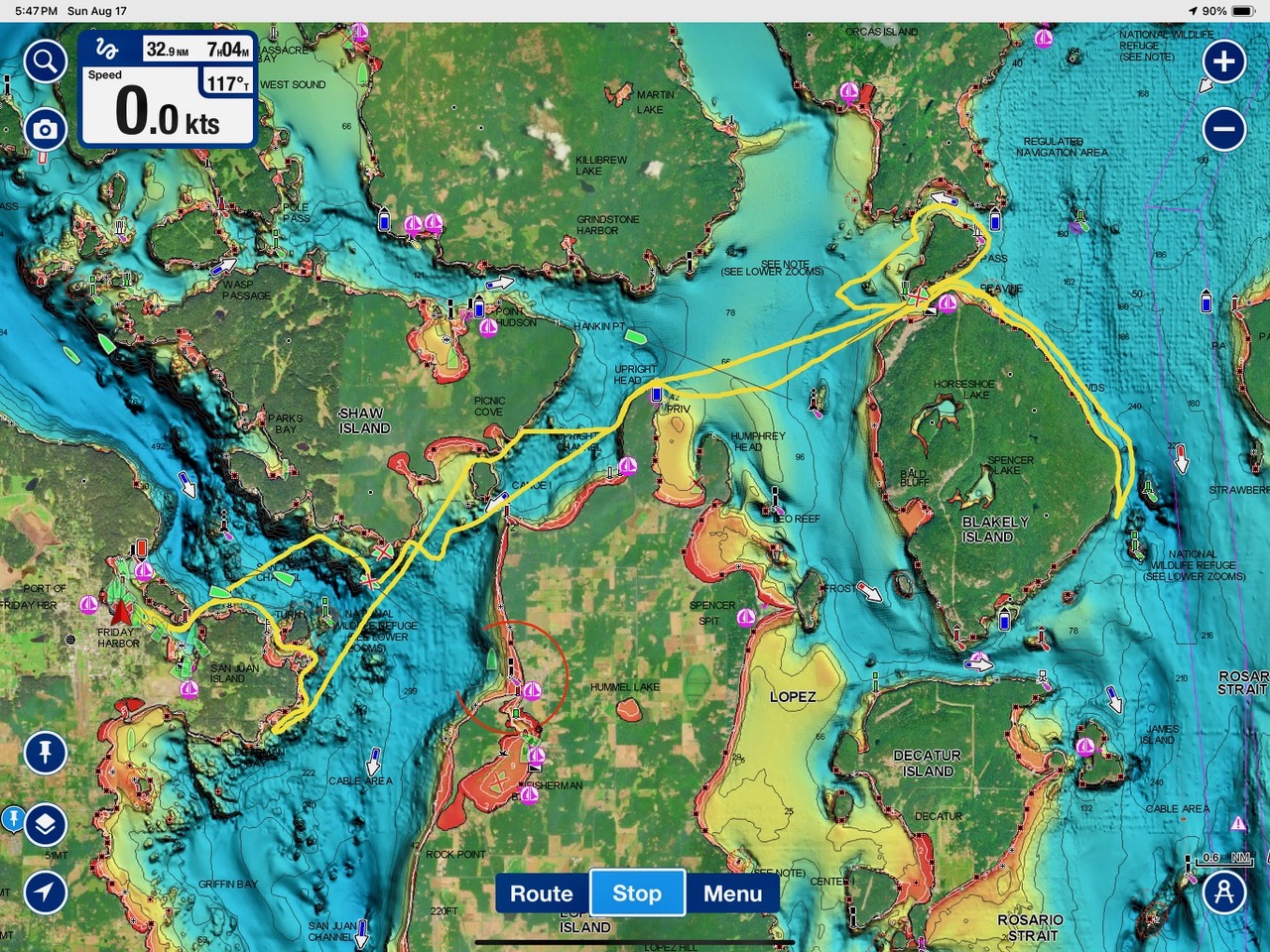The height and width of the screenshot is (952, 1270).
Task: Stop the track recording
Action: [x=637, y=893]
